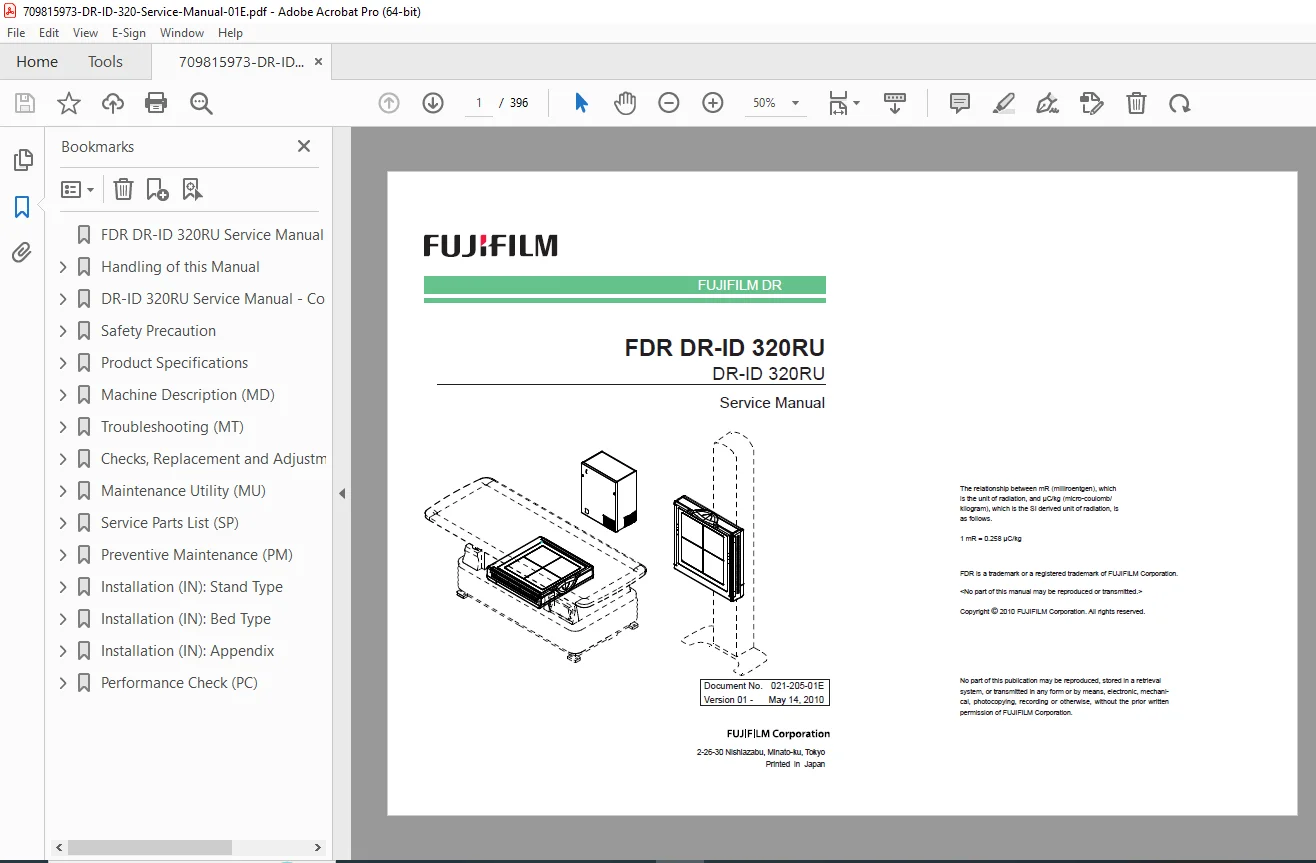The width and height of the screenshot is (1316, 863).
Task: Zoom out with the minus icon
Action: [x=669, y=103]
